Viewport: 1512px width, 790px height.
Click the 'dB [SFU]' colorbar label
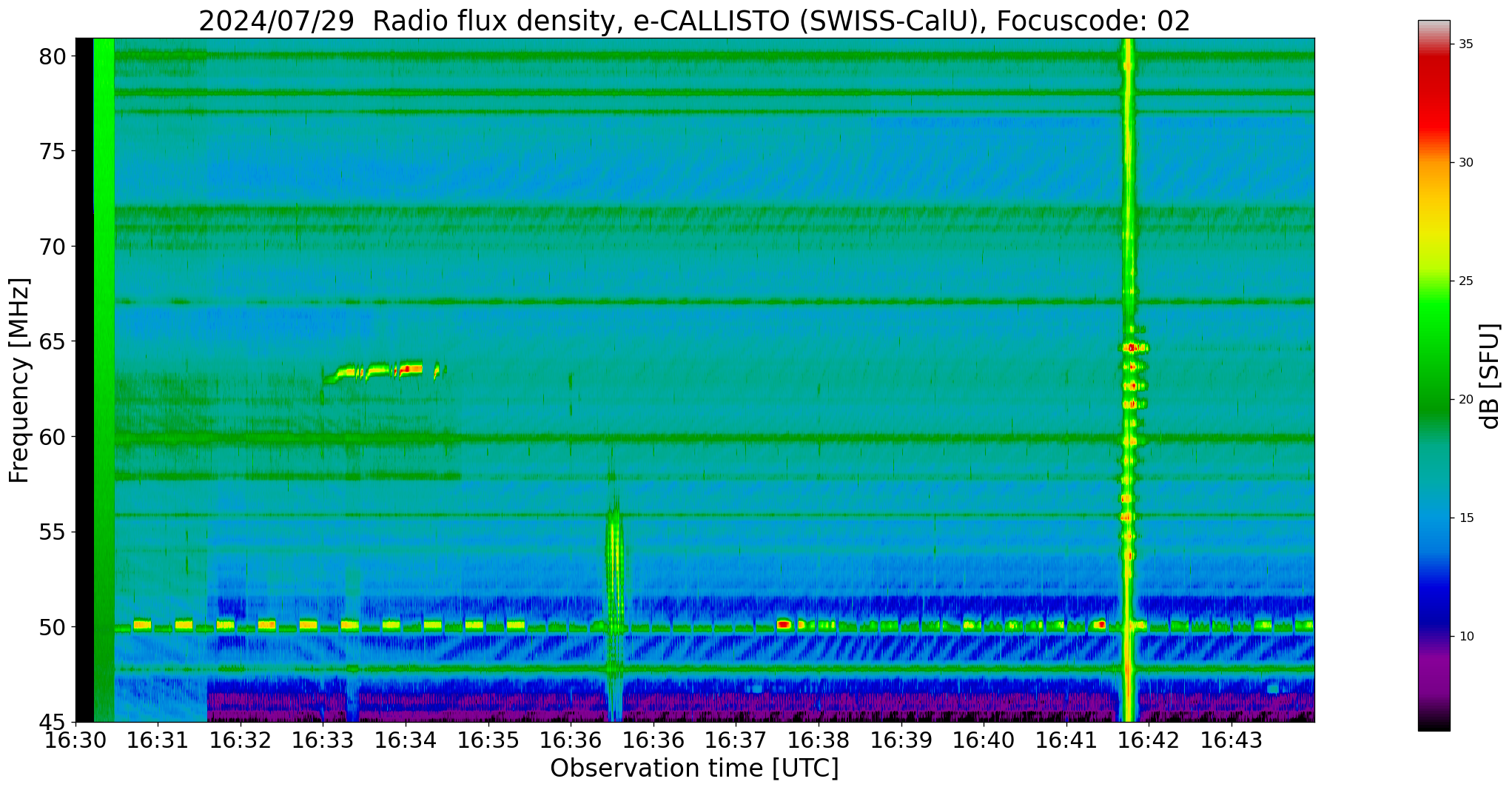1491,376
